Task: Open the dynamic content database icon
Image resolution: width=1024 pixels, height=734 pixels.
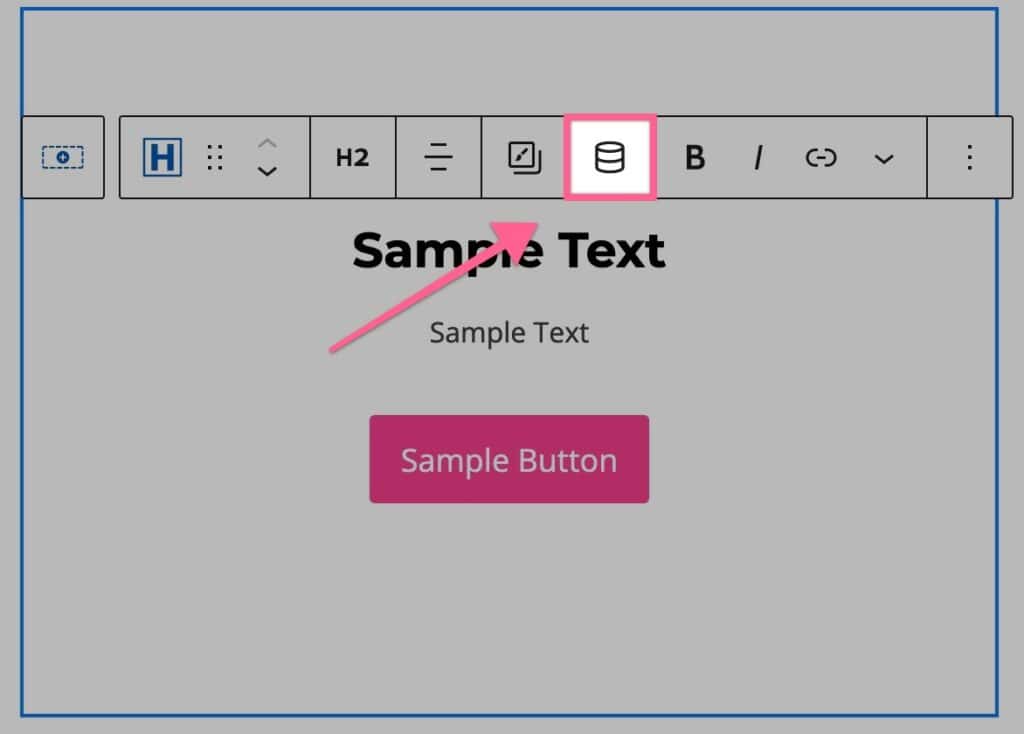Action: click(610, 157)
